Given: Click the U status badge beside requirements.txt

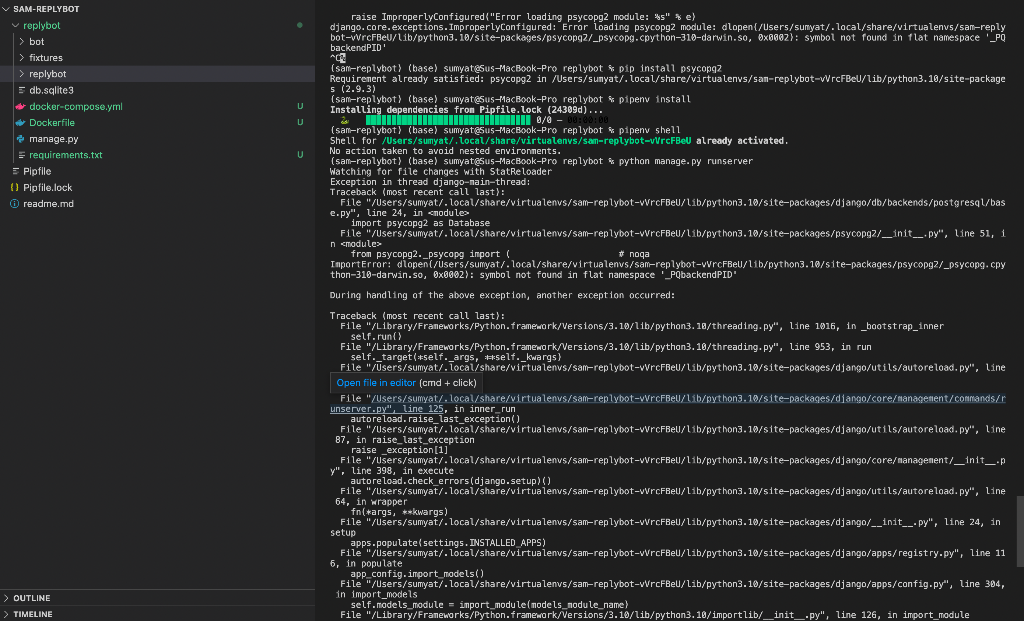Looking at the screenshot, I should pyautogui.click(x=300, y=155).
